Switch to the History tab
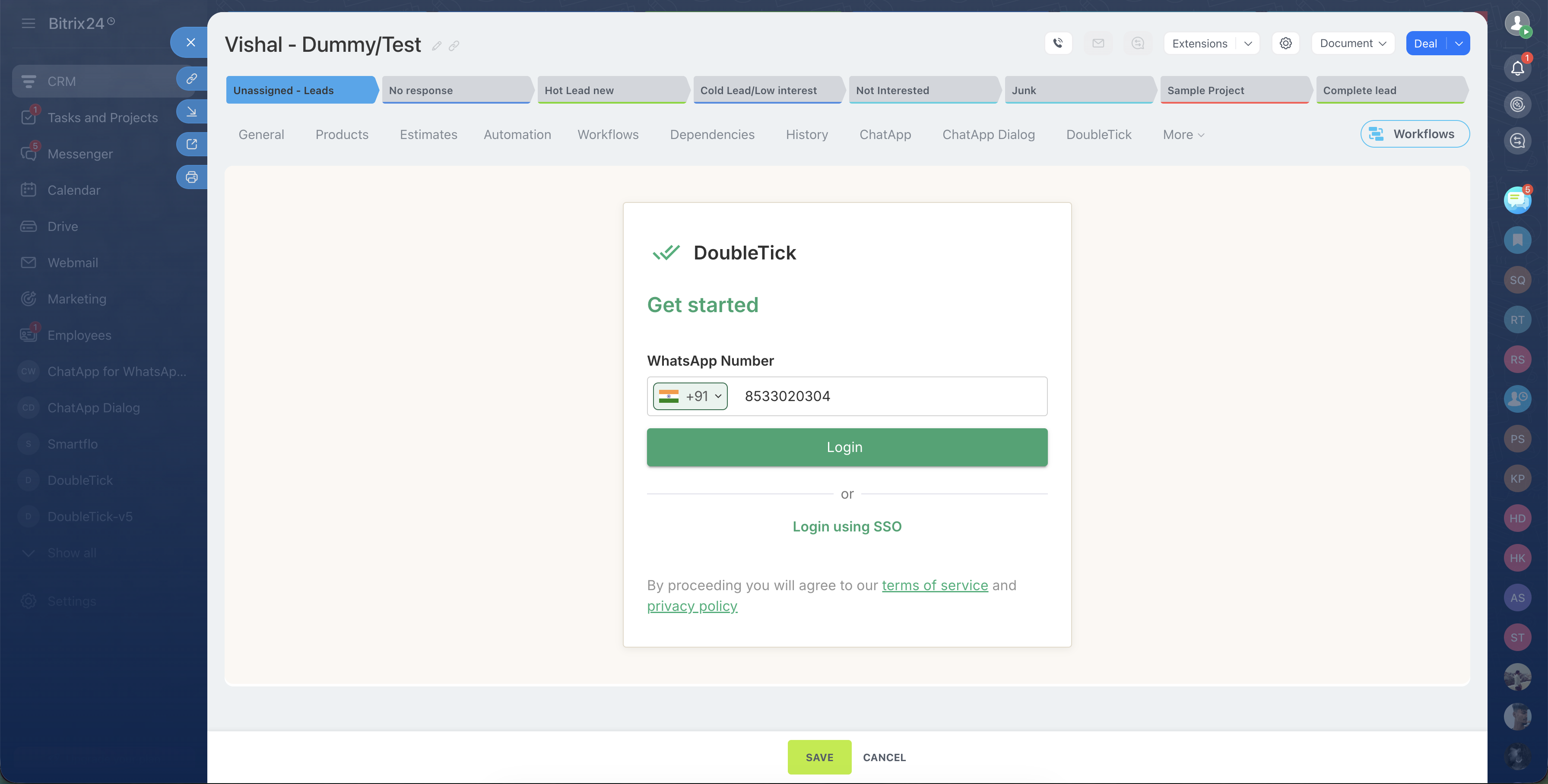Screen dimensions: 1548x784 [806, 135]
